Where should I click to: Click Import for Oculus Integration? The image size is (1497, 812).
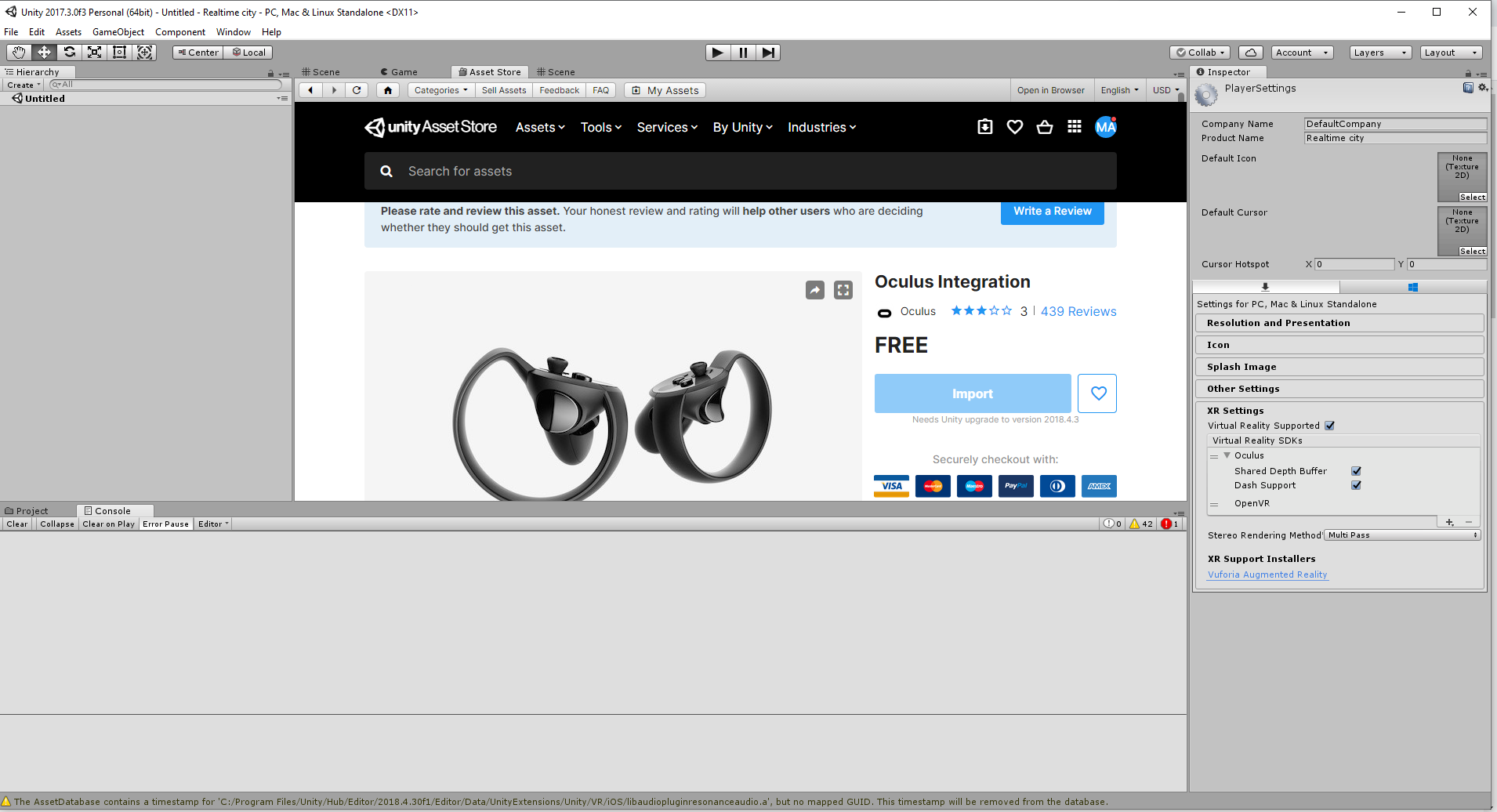click(972, 393)
